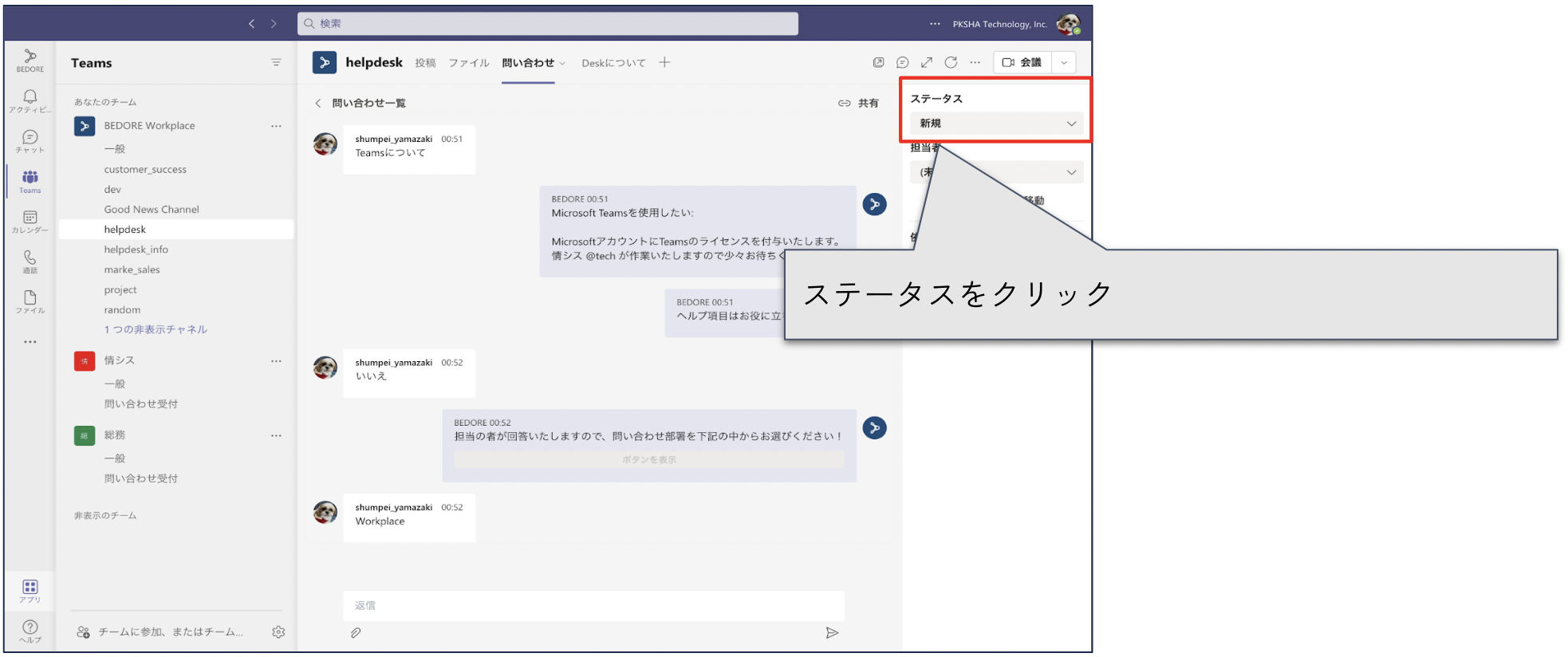Open 情シス team options menu
Screen dimensions: 1568x657
[276, 361]
